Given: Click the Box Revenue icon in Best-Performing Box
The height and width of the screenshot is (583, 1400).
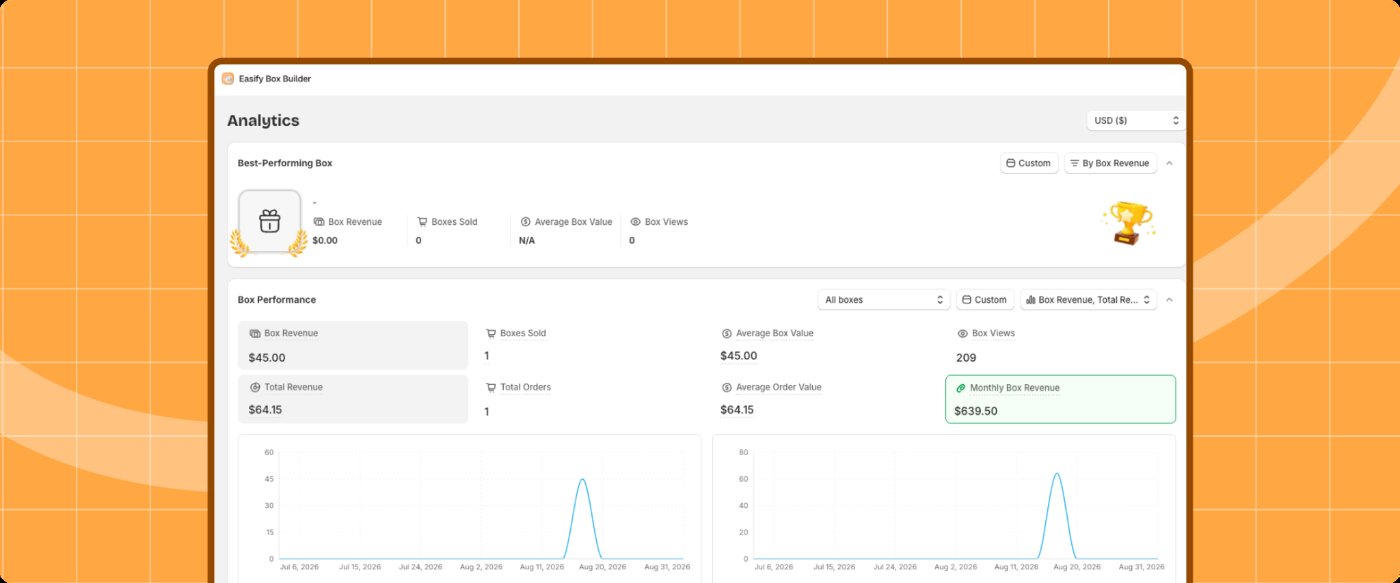Looking at the screenshot, I should point(319,222).
